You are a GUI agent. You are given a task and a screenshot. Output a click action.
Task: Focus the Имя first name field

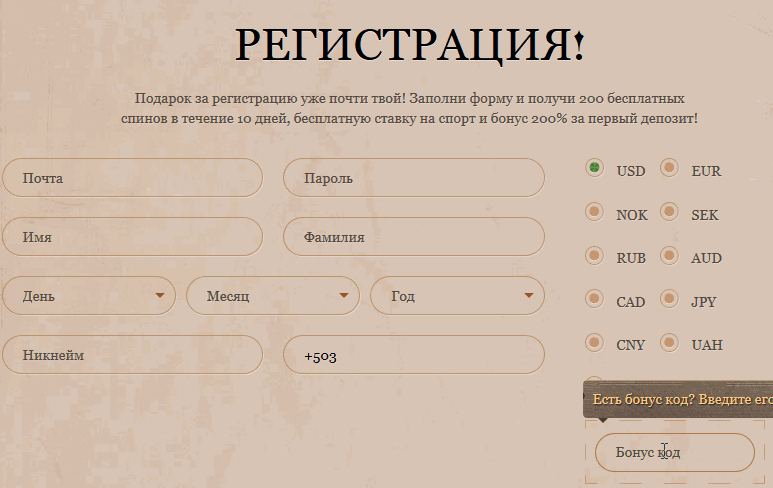(x=133, y=237)
